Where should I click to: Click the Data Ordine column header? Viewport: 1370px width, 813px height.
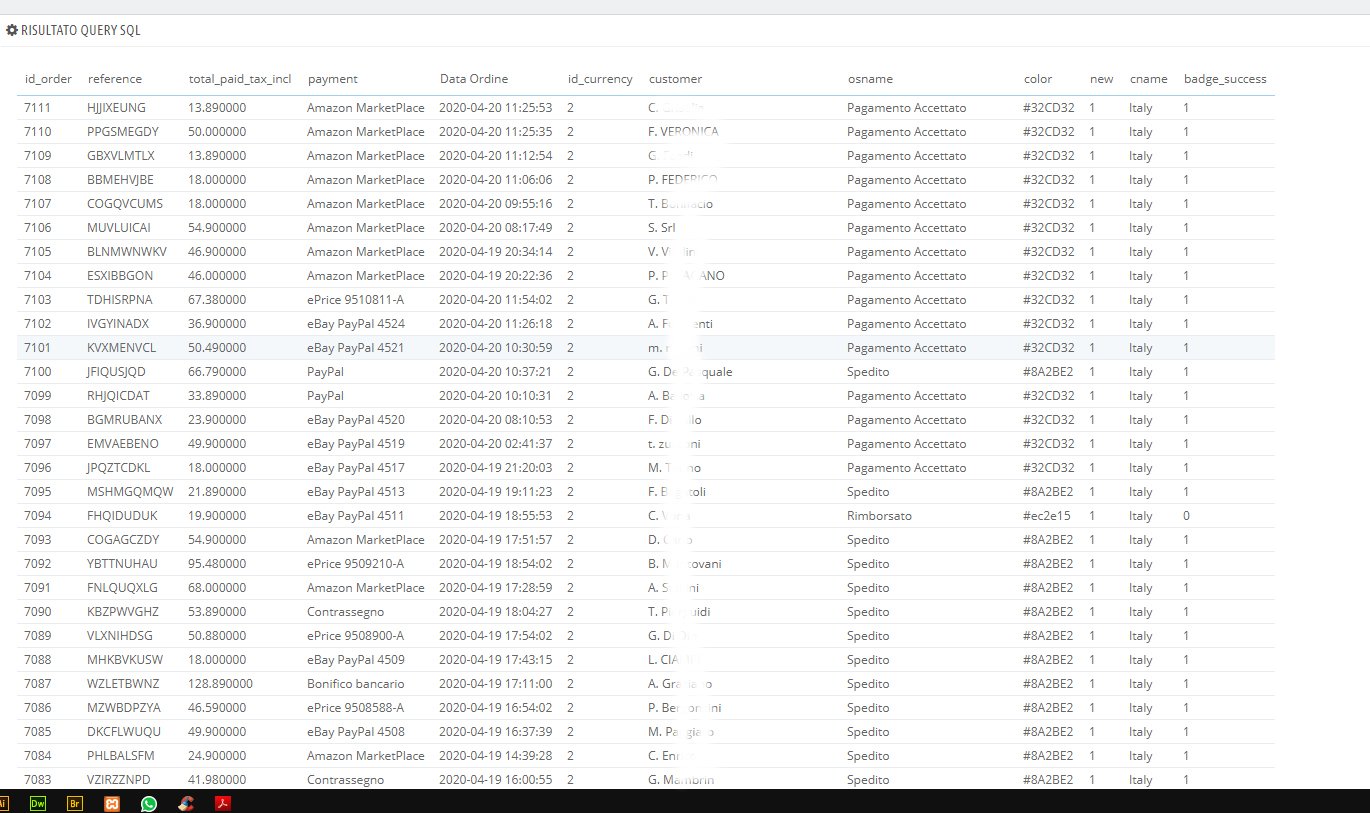[474, 79]
